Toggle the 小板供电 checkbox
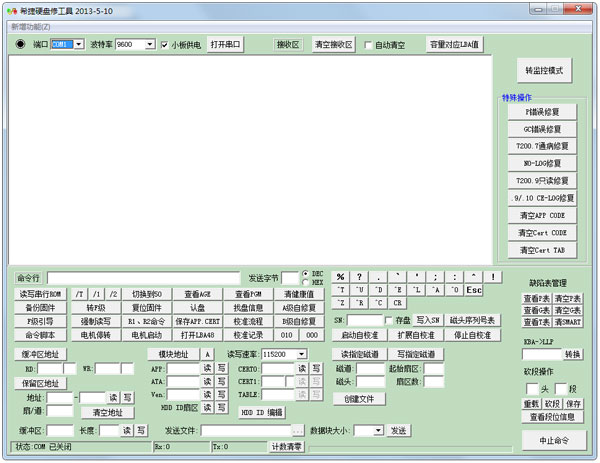 pos(166,45)
